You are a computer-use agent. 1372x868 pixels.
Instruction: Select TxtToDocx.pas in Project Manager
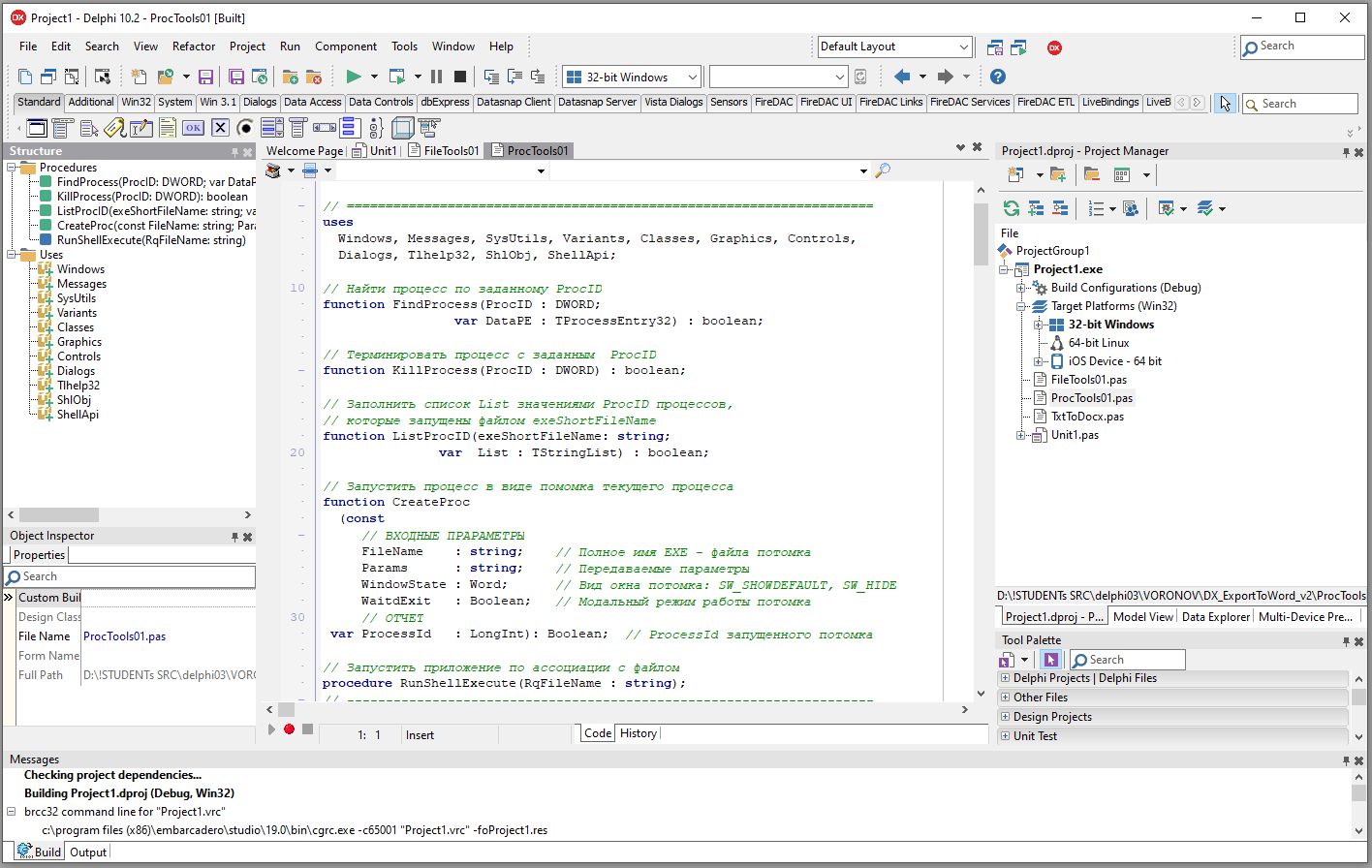point(1087,417)
